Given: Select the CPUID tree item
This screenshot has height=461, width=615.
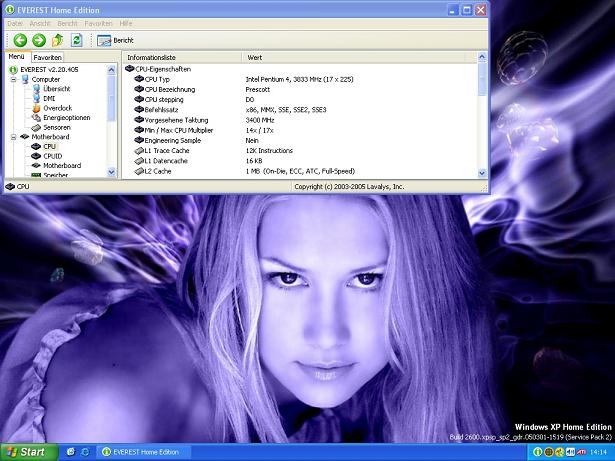Looking at the screenshot, I should coord(53,156).
